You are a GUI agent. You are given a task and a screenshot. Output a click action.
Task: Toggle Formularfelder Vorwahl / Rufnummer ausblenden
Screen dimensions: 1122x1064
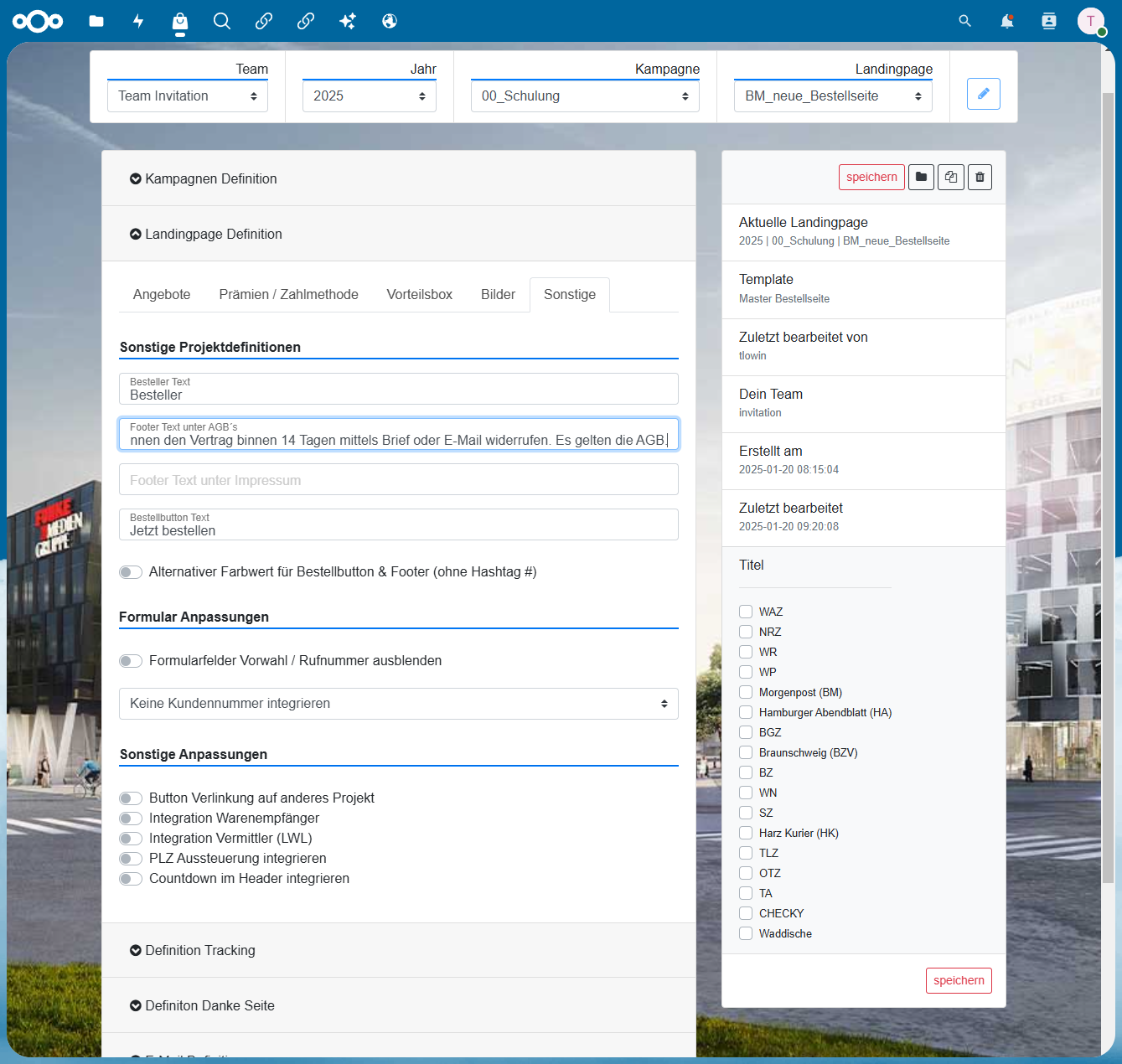tap(131, 661)
